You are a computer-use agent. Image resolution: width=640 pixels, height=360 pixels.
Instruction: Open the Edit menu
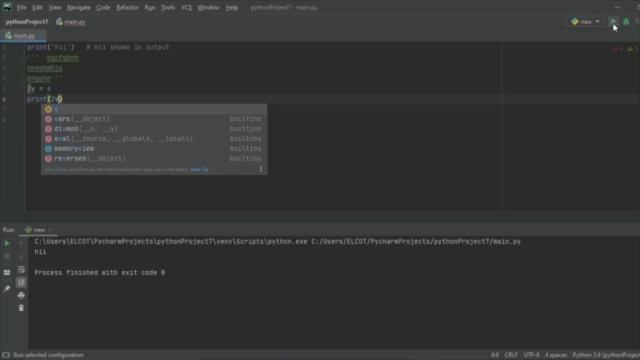(38, 7)
